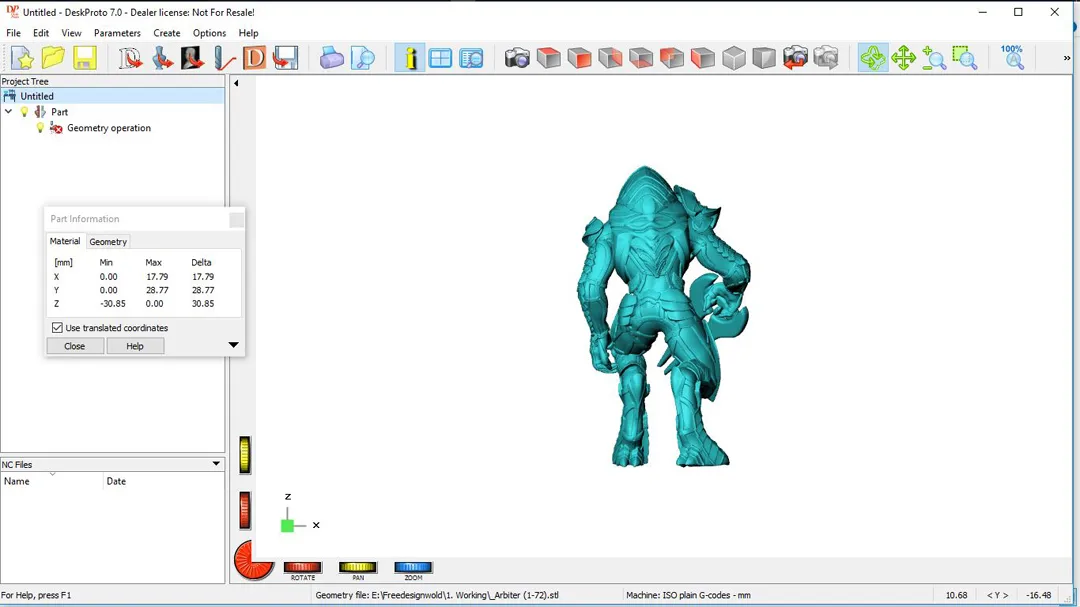Print using the printer icon

[x=331, y=58]
